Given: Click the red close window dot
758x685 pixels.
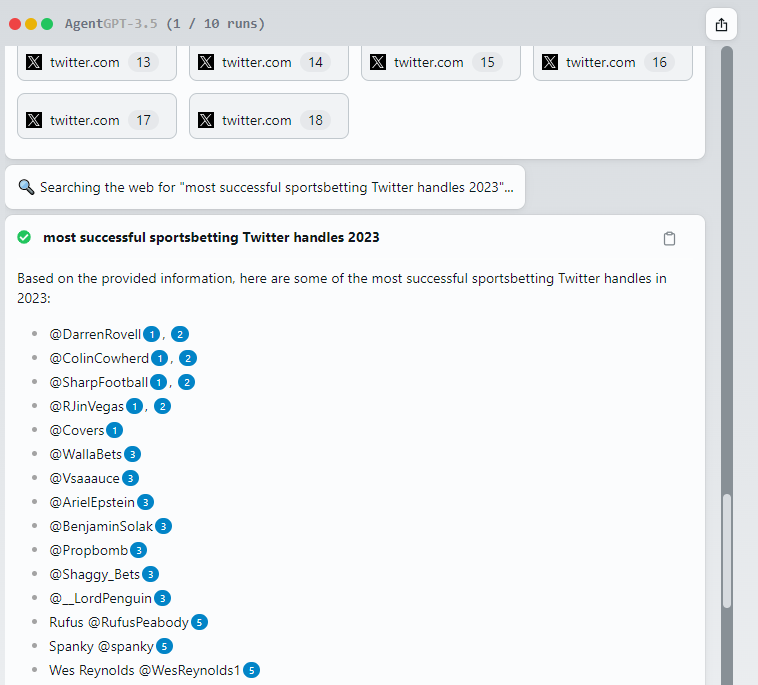Looking at the screenshot, I should click(15, 24).
